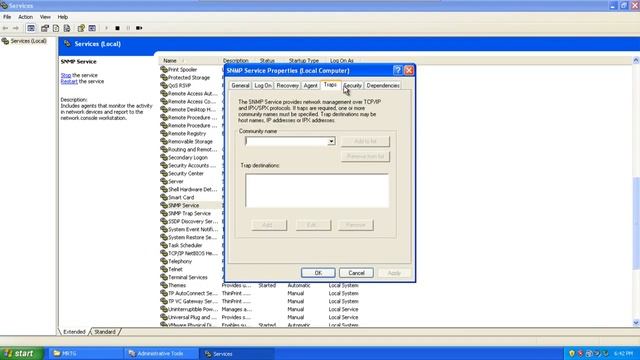
Task: Open Properties using the toolbar icon
Action: click(x=45, y=28)
